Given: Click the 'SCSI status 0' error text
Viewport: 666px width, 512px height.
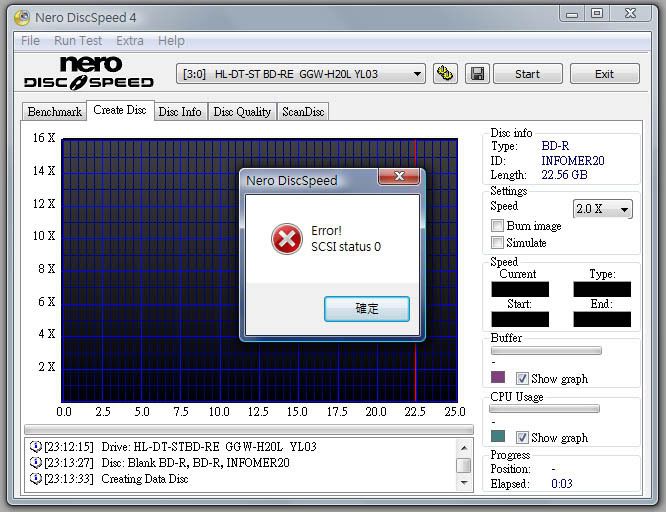Looking at the screenshot, I should coord(346,247).
